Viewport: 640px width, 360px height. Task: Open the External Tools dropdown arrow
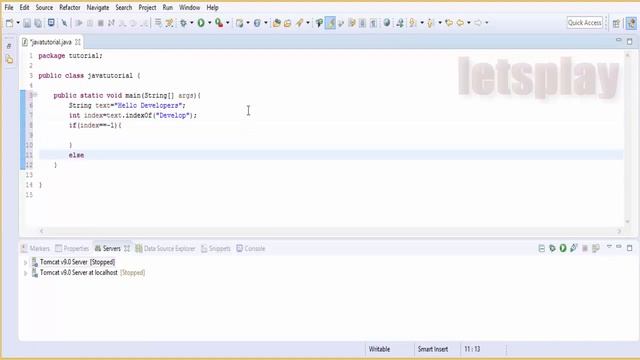[x=227, y=23]
